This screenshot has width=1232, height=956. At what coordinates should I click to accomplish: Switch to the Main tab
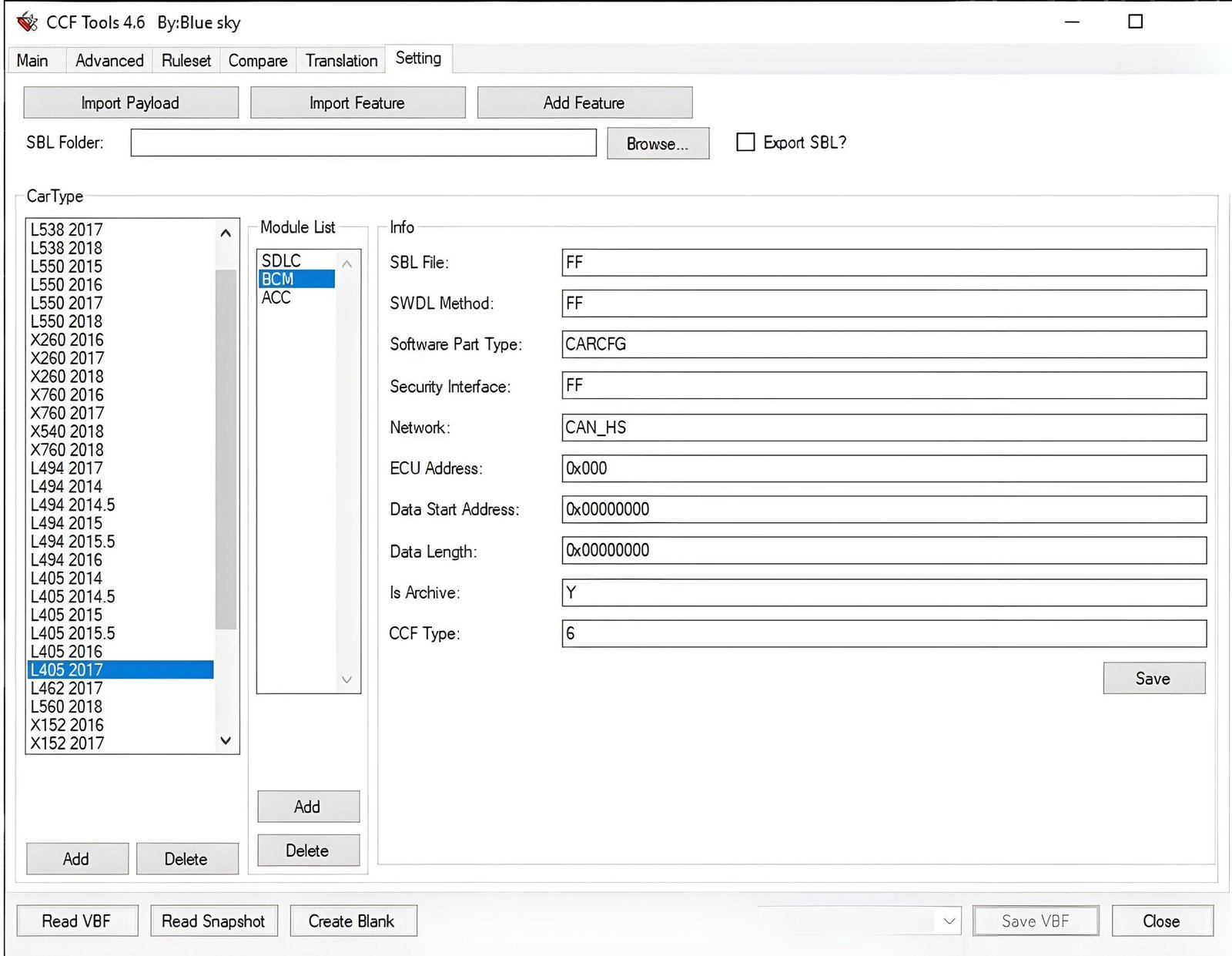pos(32,60)
